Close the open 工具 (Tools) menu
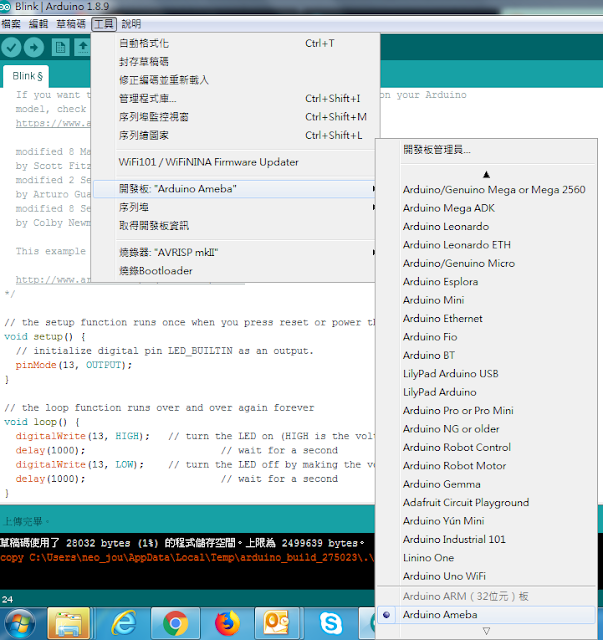Viewport: 603px width, 640px height. click(104, 24)
